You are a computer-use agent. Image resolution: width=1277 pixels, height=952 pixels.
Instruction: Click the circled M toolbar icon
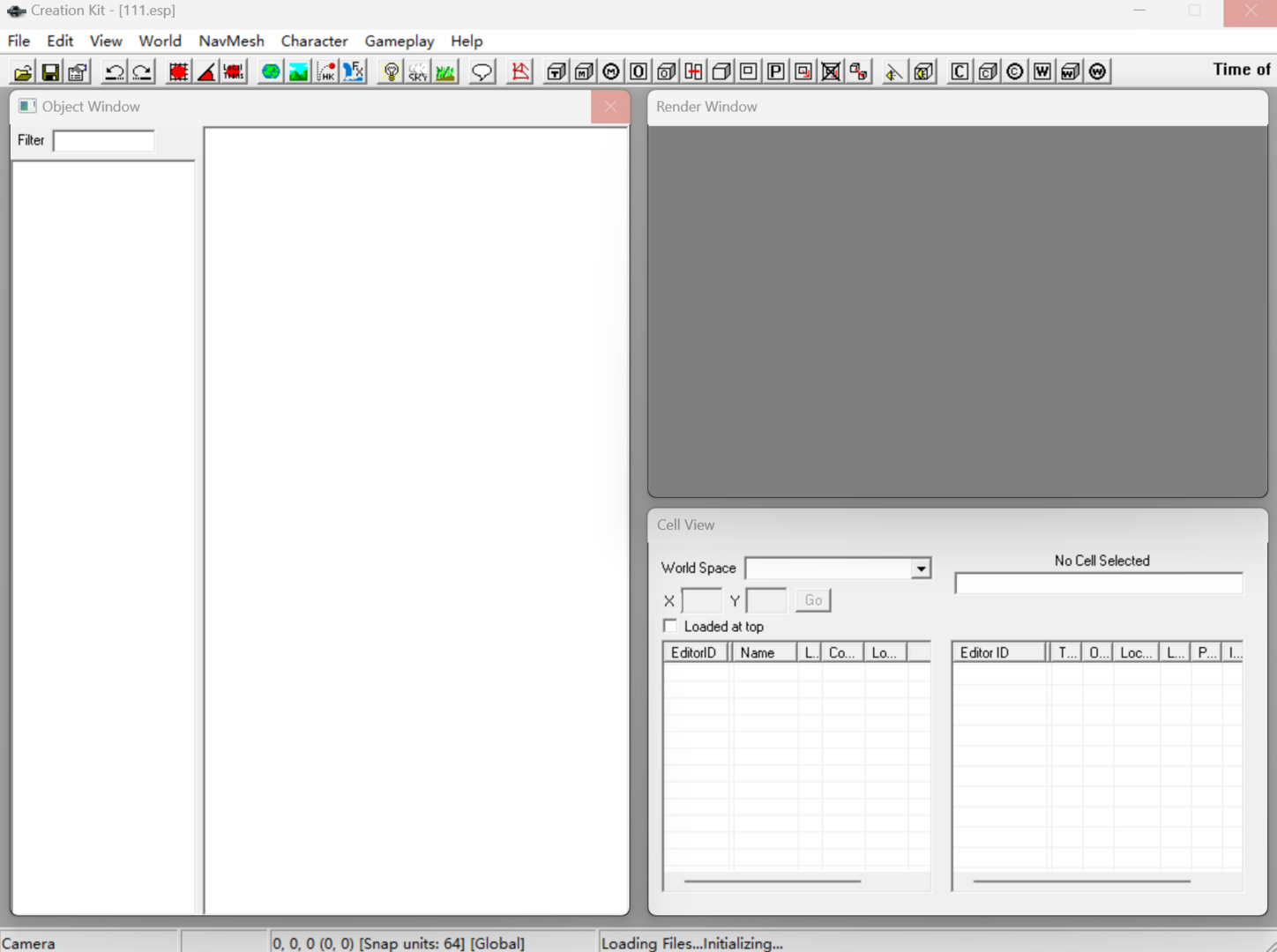point(611,71)
